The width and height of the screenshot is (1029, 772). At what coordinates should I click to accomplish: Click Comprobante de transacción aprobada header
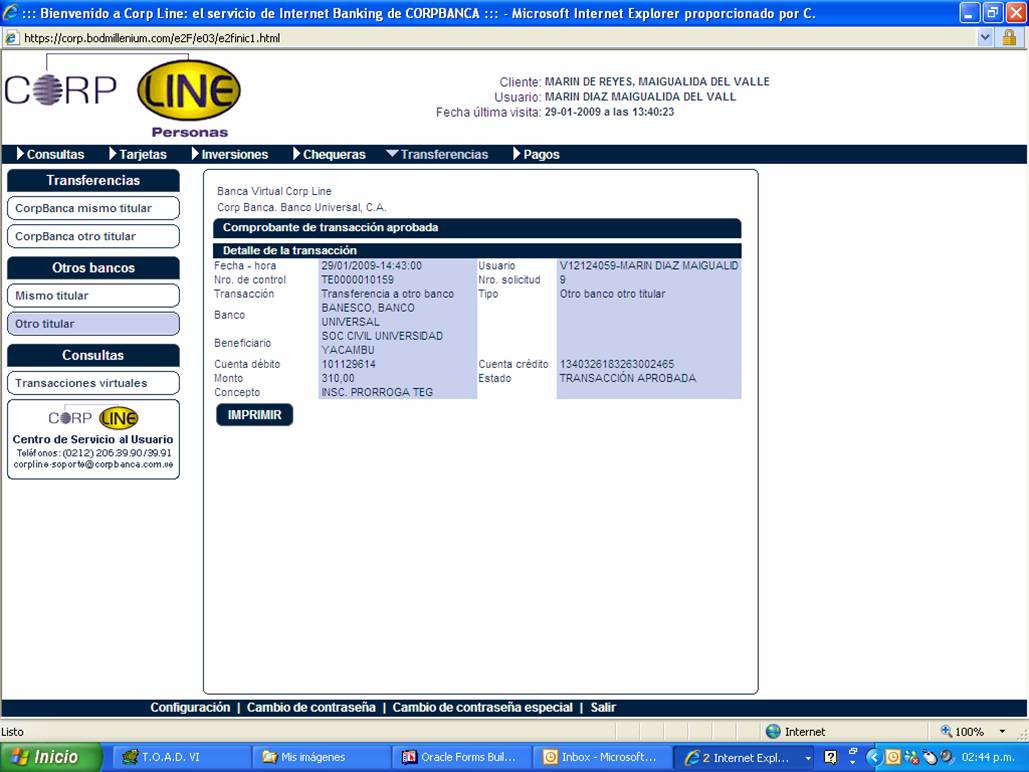click(477, 228)
